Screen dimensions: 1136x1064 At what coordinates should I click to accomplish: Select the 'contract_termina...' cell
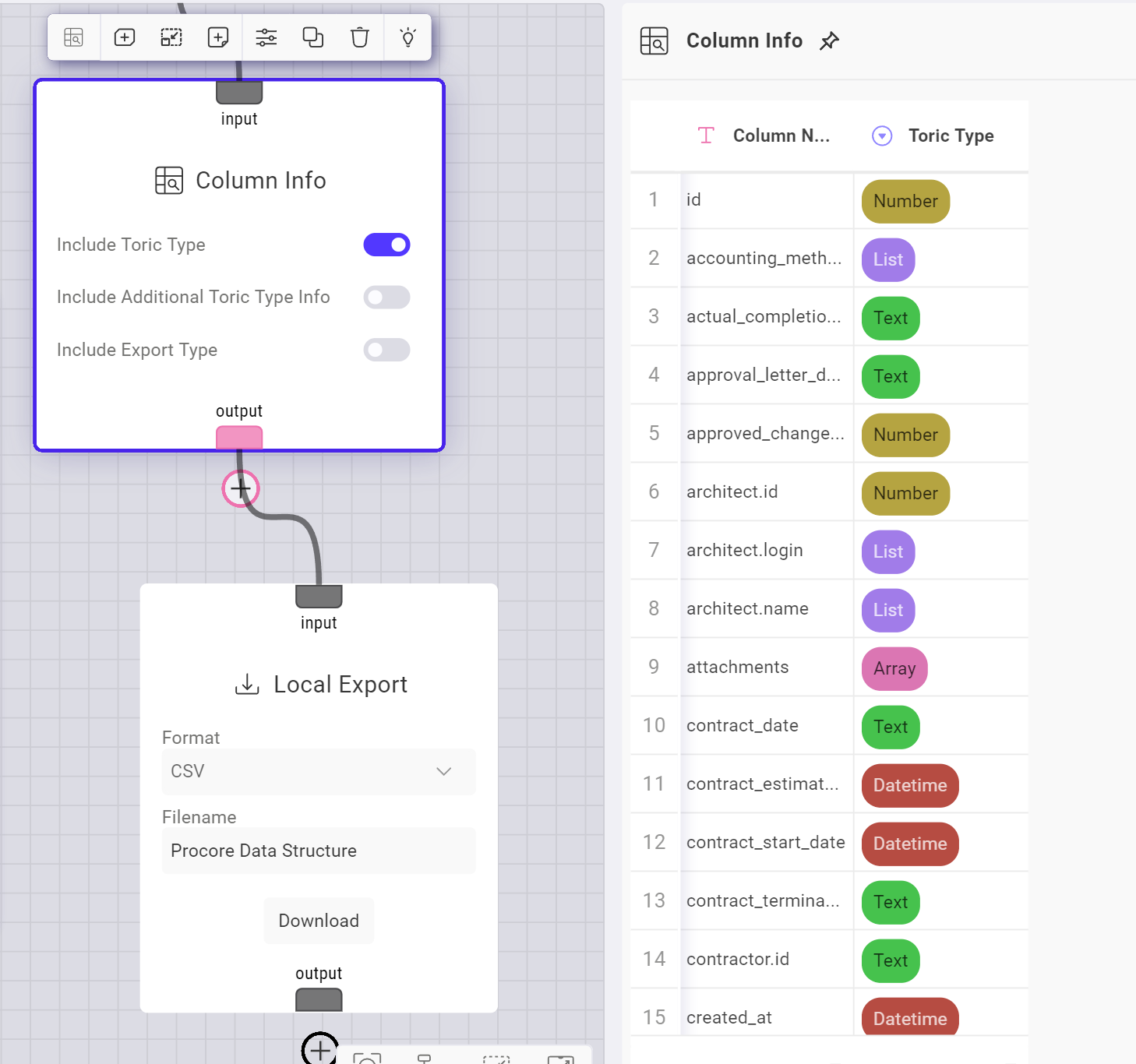pos(767,901)
